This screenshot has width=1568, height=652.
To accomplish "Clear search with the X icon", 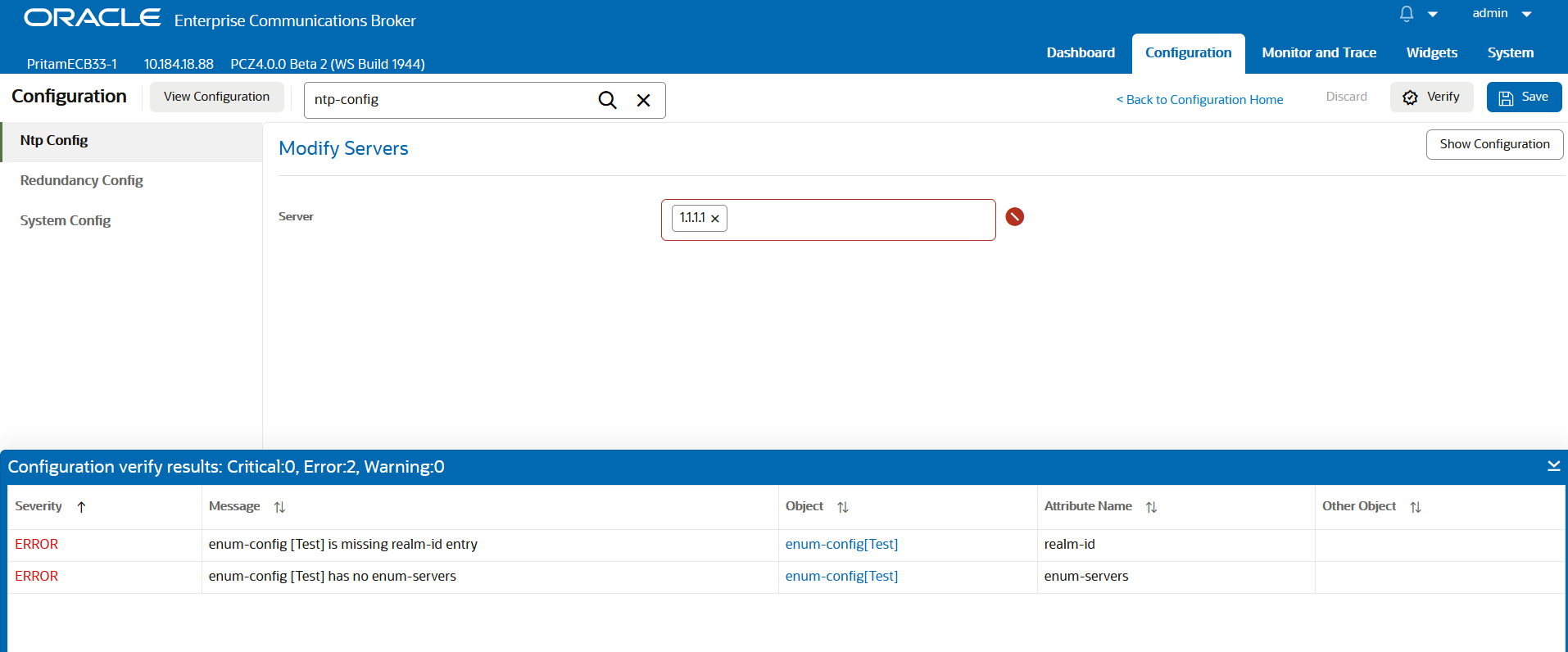I will (x=644, y=100).
